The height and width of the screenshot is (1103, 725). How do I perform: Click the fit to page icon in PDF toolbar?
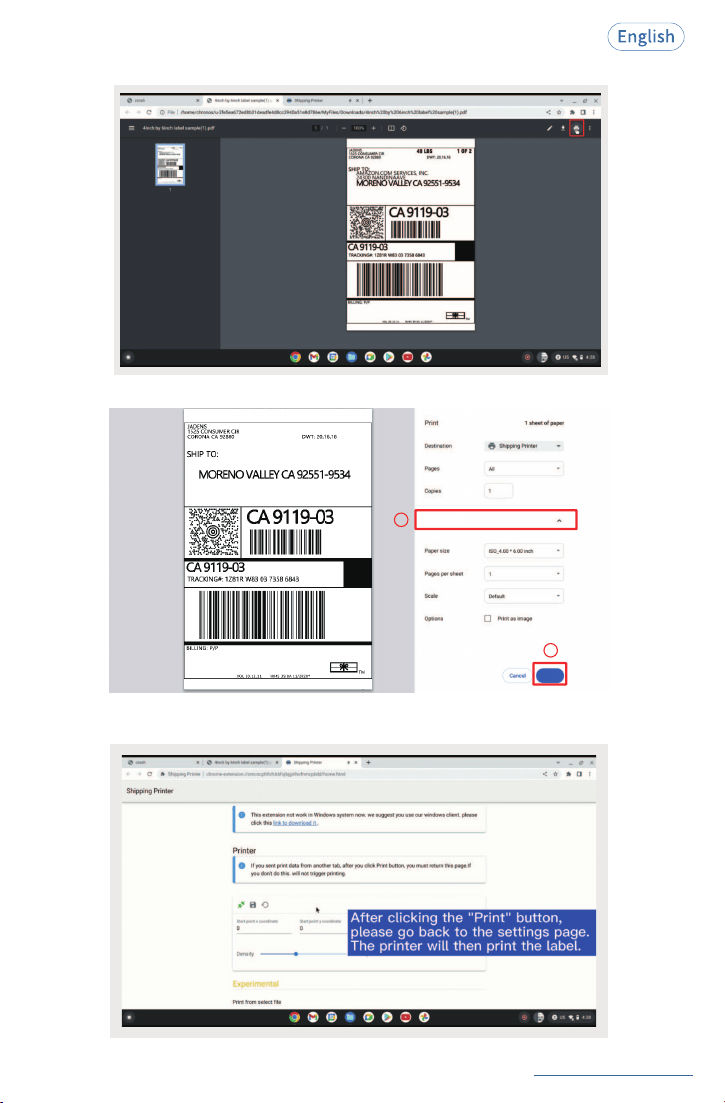pos(392,128)
